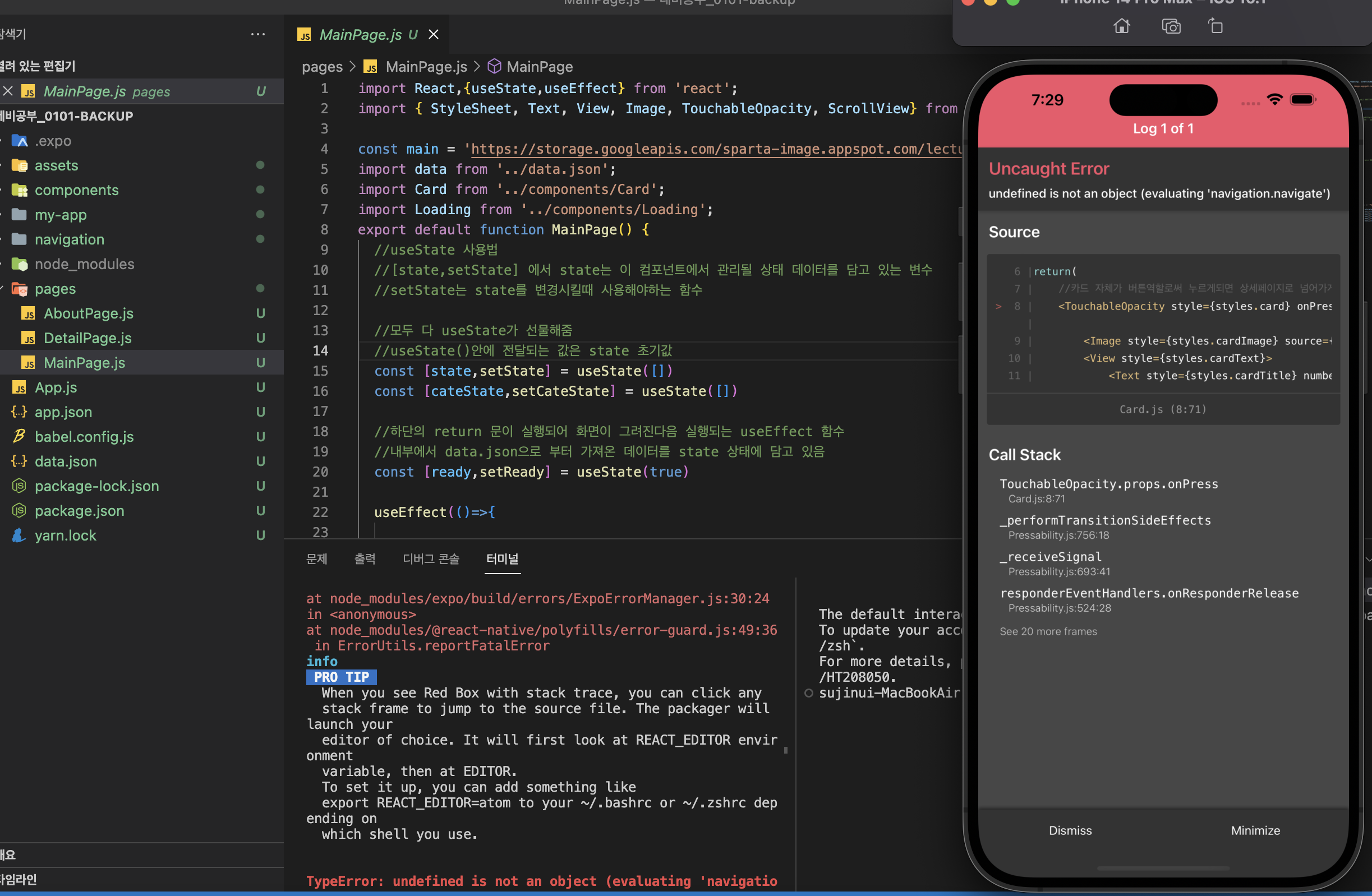This screenshot has width=1372, height=896.
Task: Click line number 8 in the gutter
Action: [325, 229]
